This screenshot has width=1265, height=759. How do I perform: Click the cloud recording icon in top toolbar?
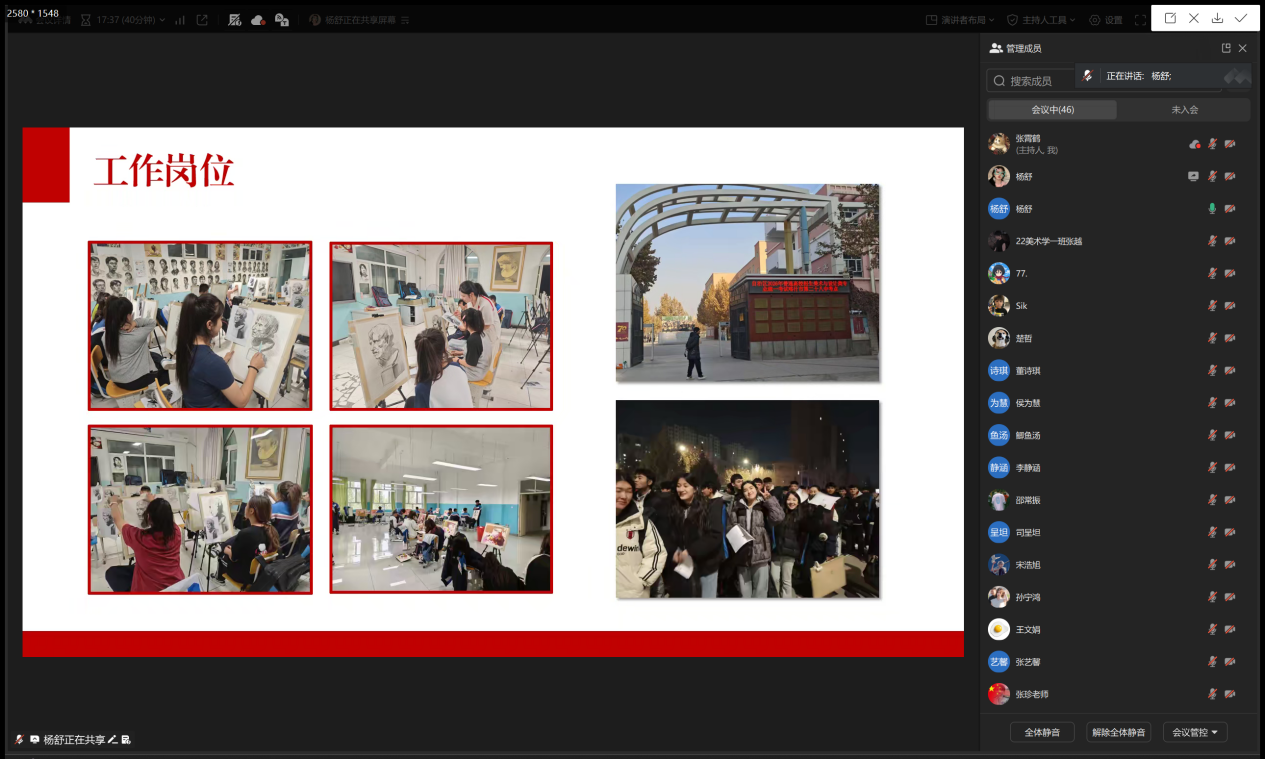tap(258, 20)
